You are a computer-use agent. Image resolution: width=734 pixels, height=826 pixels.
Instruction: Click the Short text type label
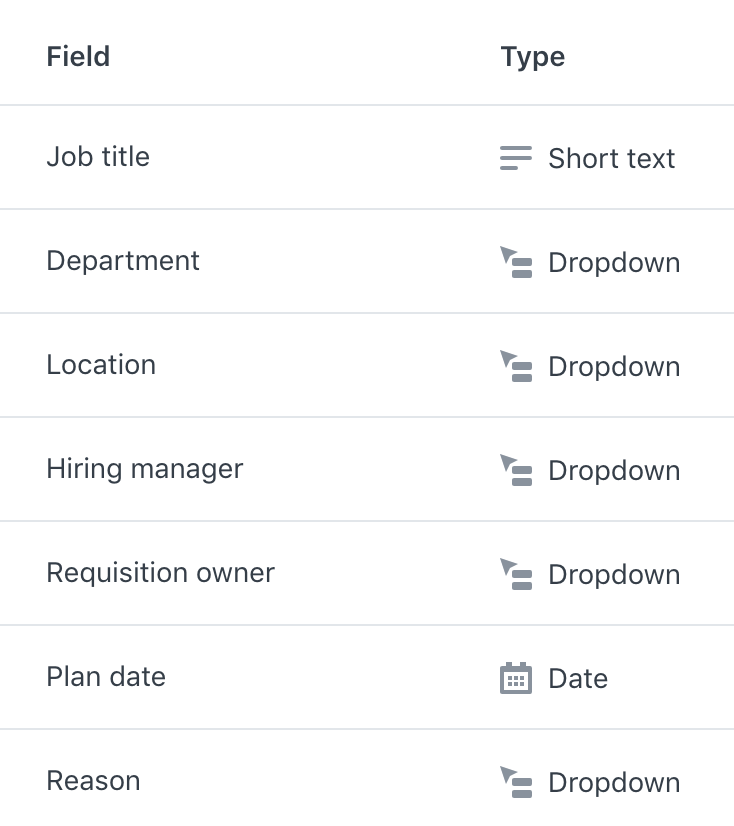(611, 159)
